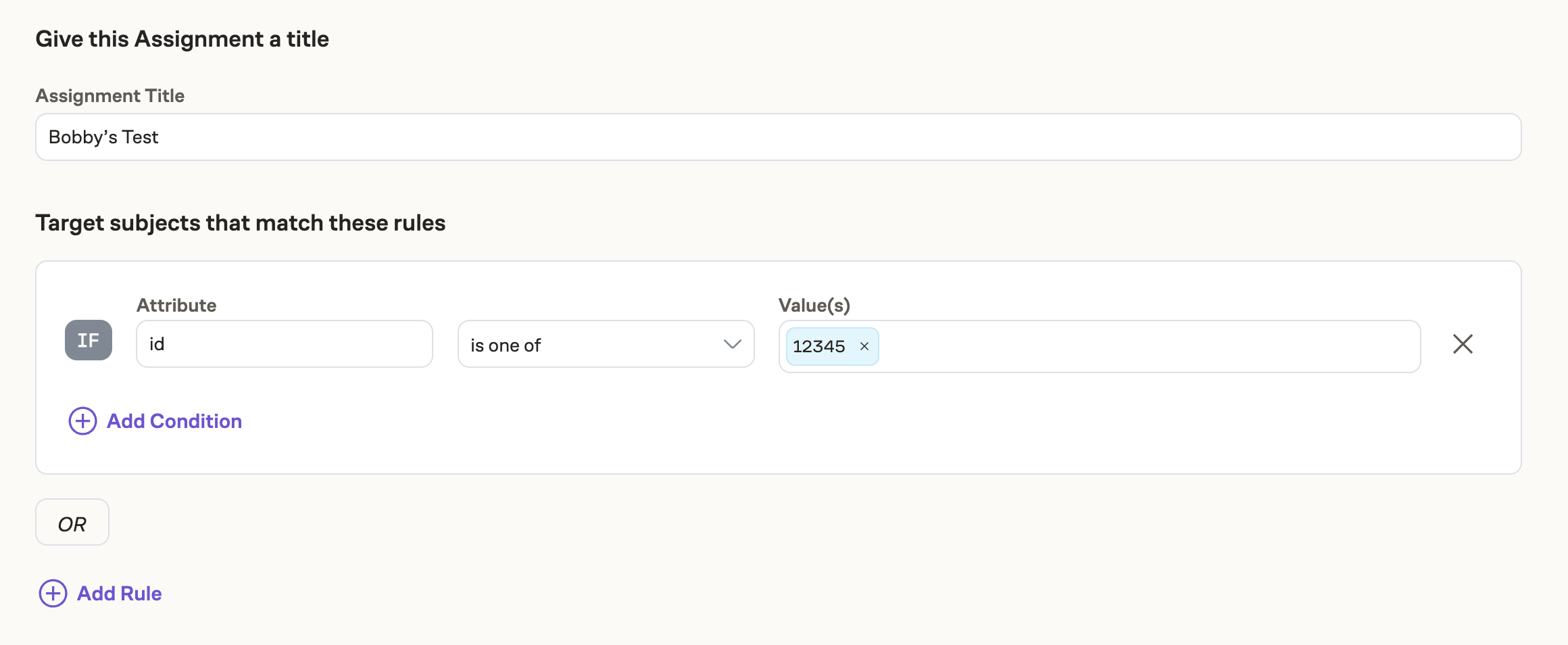This screenshot has width=1568, height=645.
Task: Click the plus icon beside Add Rule
Action: (53, 594)
